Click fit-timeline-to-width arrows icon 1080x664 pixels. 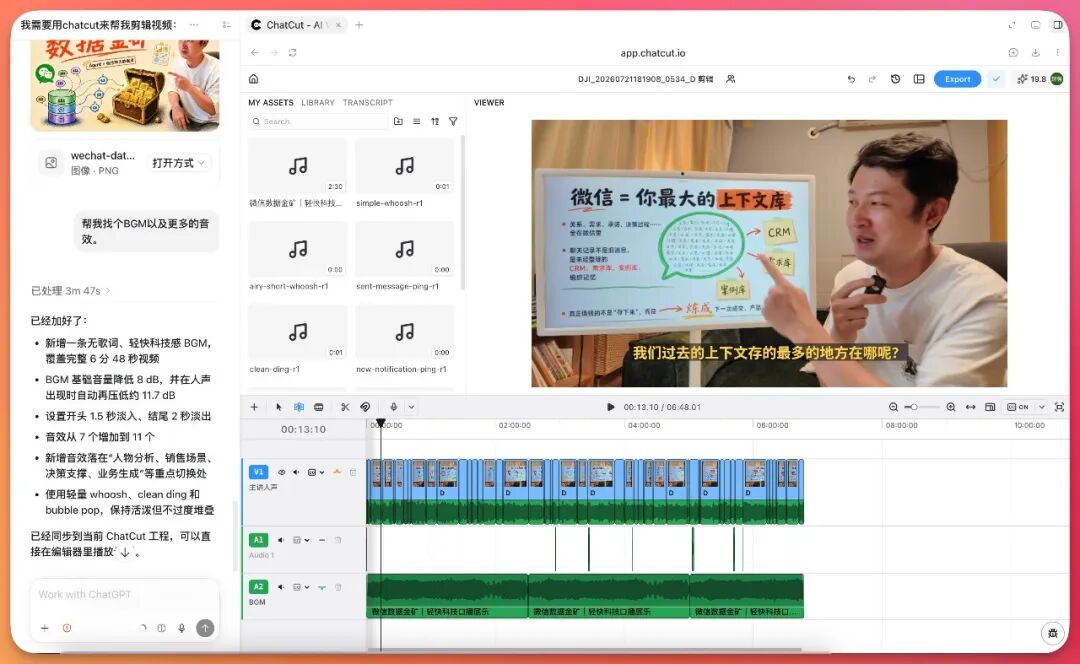point(970,407)
